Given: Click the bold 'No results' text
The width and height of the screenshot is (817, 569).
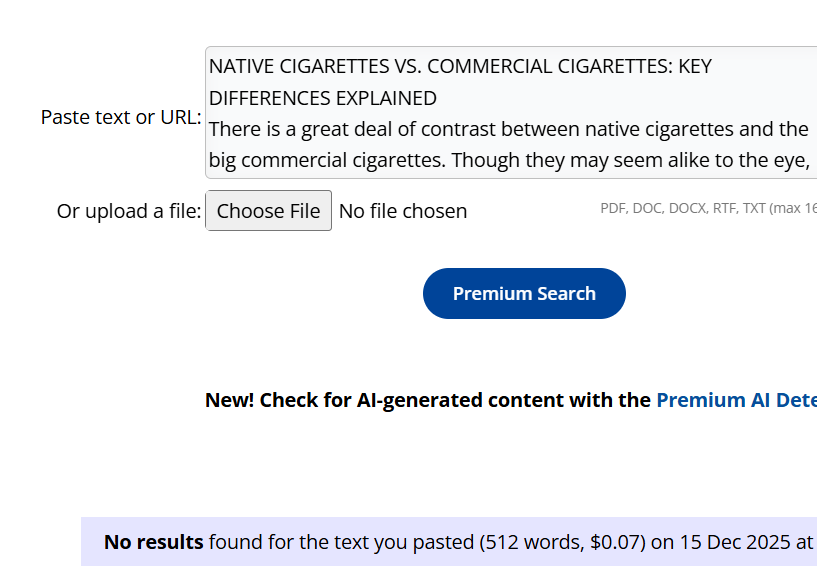Looking at the screenshot, I should [153, 543].
